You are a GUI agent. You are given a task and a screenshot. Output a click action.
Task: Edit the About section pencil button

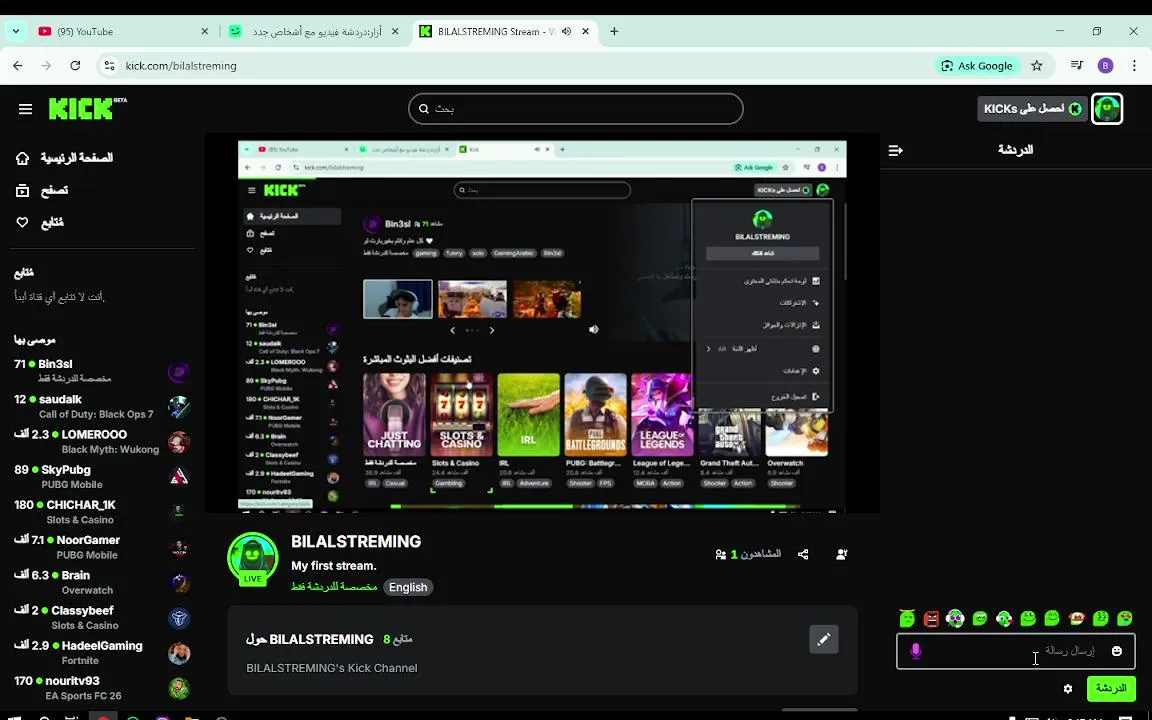click(824, 639)
